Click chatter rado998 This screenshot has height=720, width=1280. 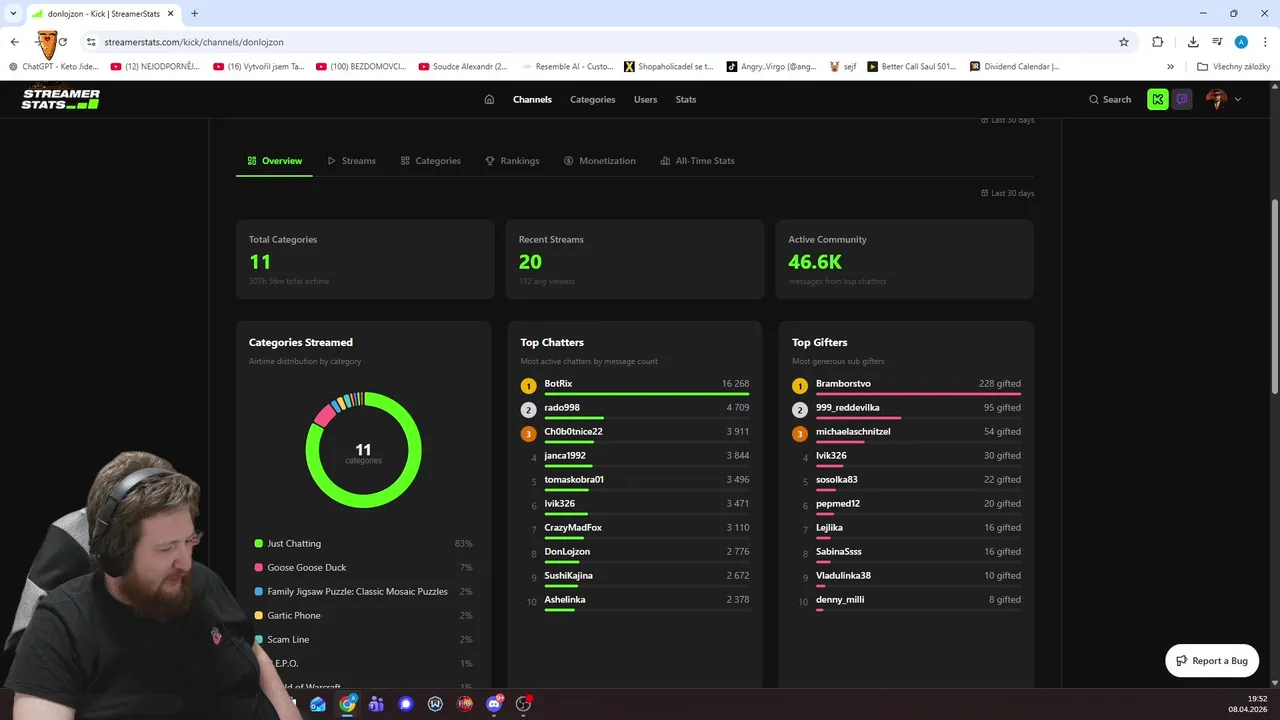click(x=562, y=408)
